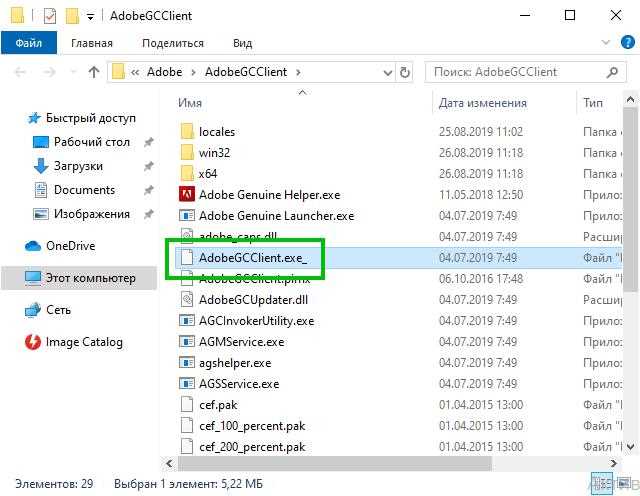Screen dimensions: 640x496
Task: Switch to details view in status bar
Action: point(602,484)
